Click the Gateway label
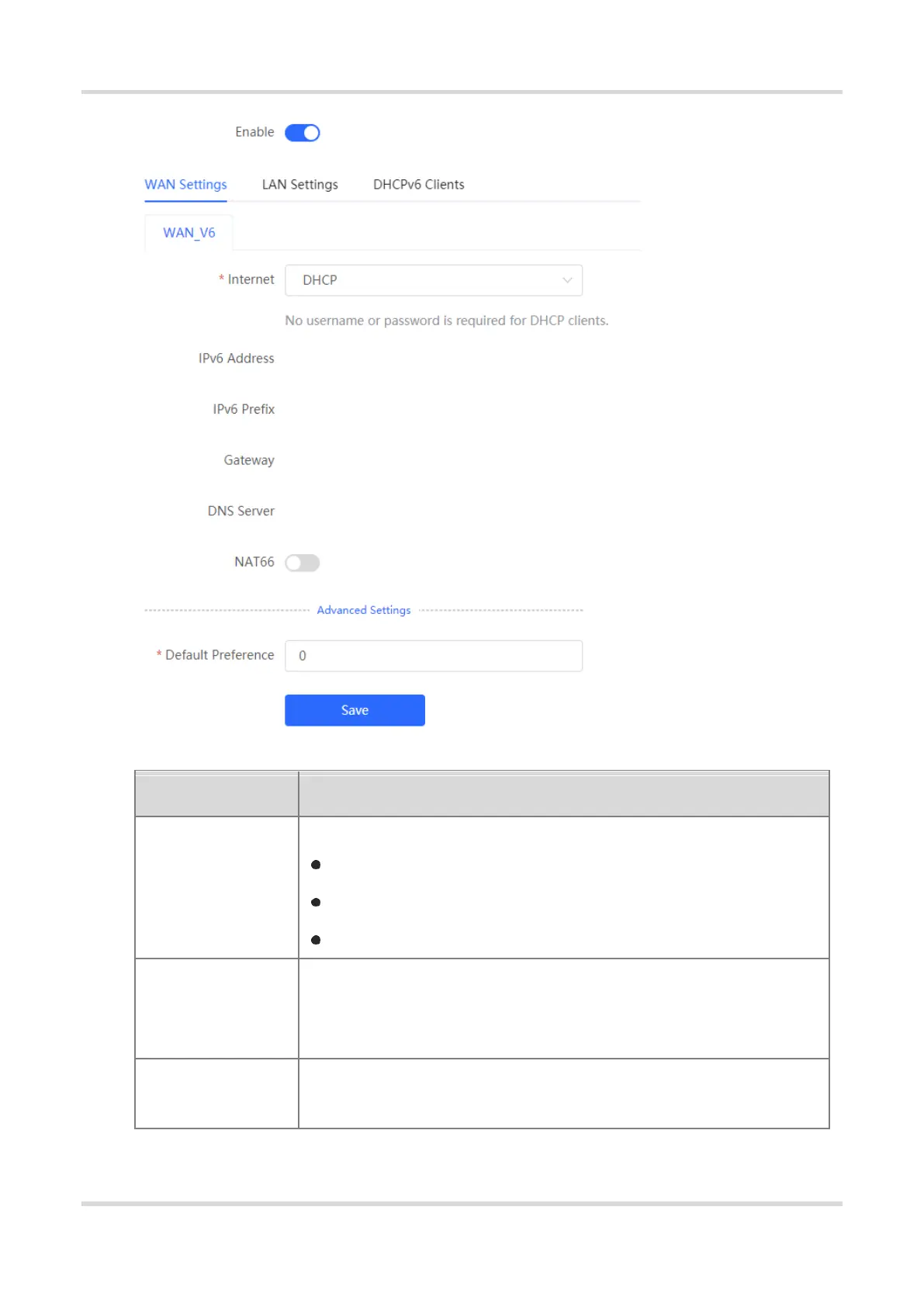Viewport: 924px width, 1307px height. [249, 460]
